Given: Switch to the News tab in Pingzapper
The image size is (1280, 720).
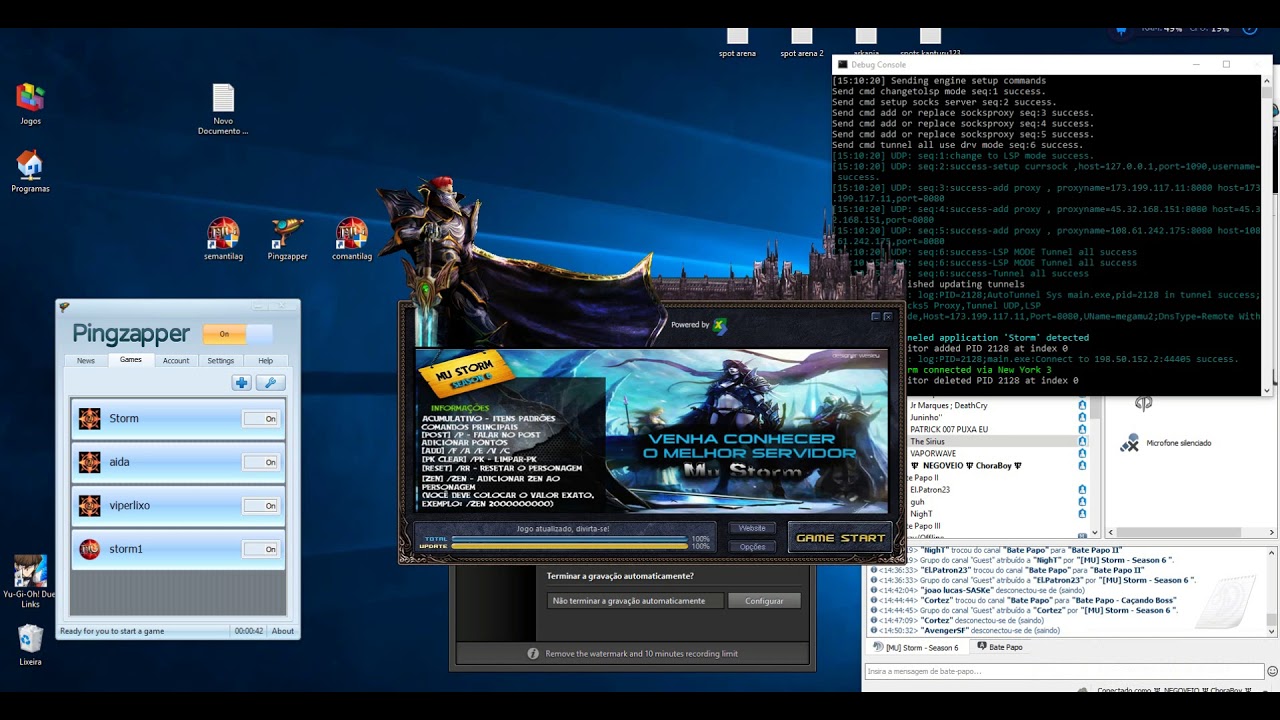Looking at the screenshot, I should 86,360.
